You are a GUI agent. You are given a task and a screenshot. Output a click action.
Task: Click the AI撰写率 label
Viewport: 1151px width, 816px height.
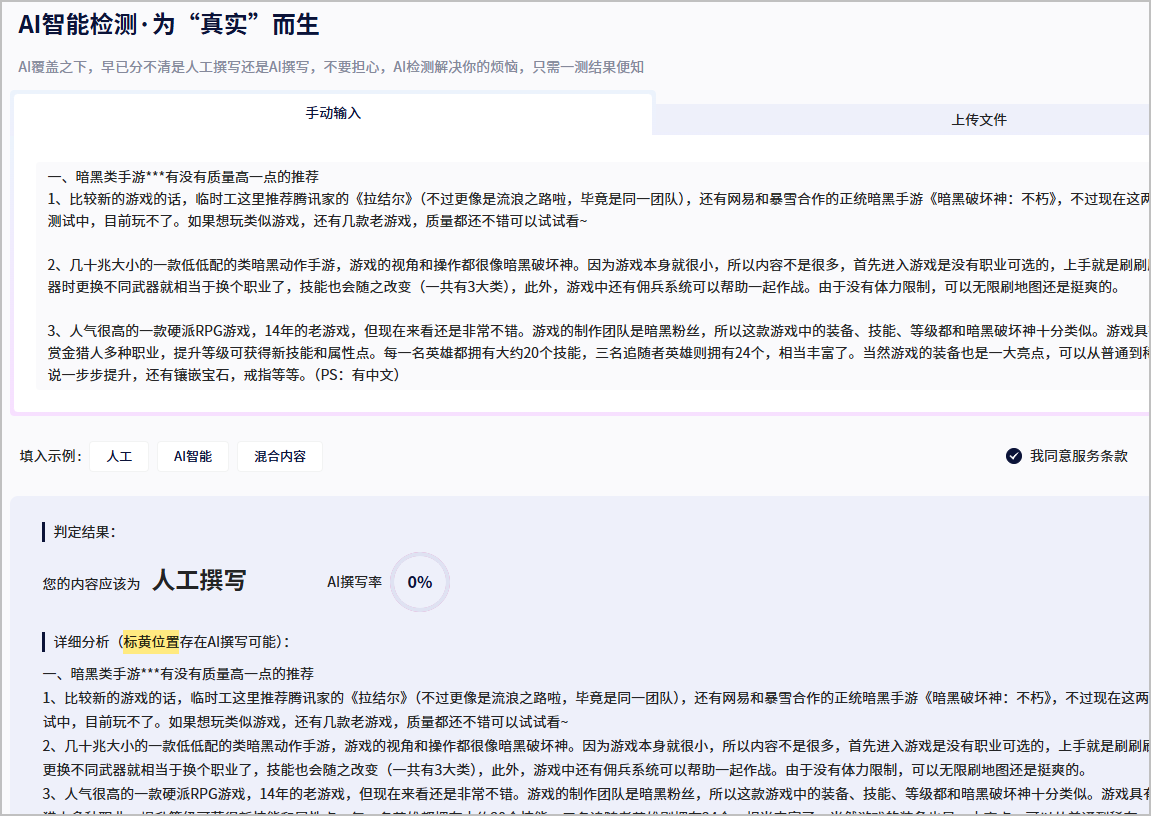(354, 582)
